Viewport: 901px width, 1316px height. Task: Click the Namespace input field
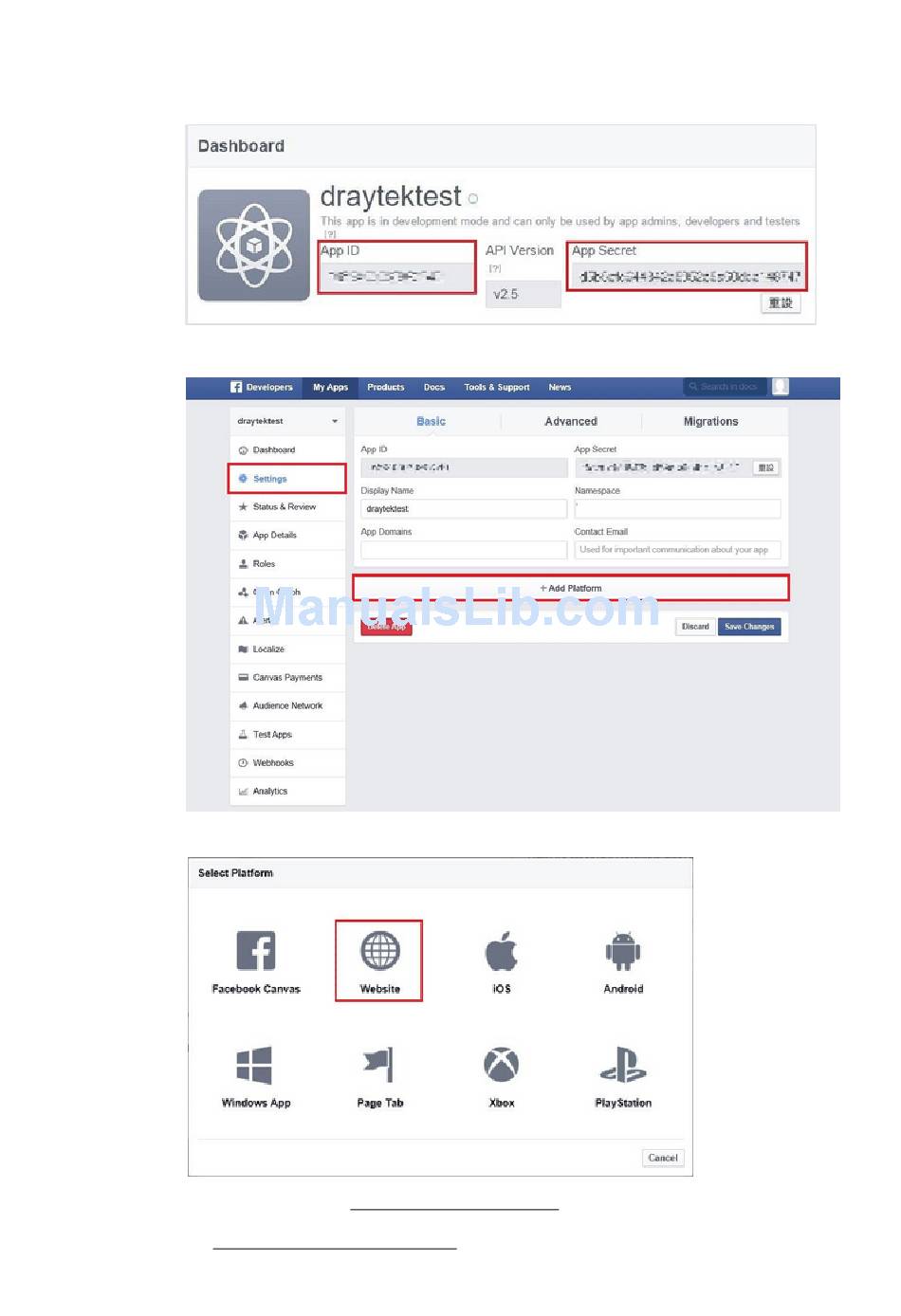[677, 509]
